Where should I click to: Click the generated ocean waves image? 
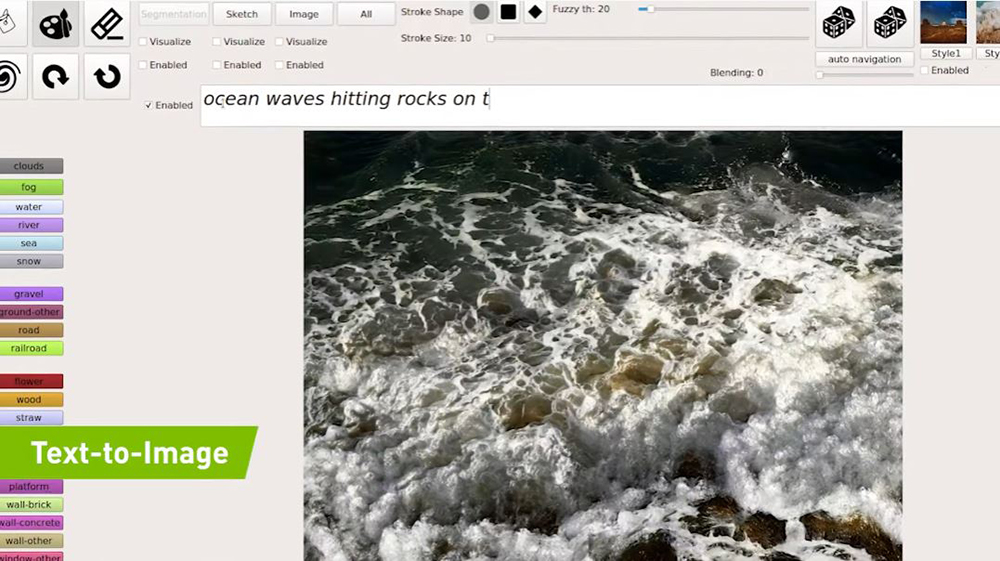click(603, 346)
